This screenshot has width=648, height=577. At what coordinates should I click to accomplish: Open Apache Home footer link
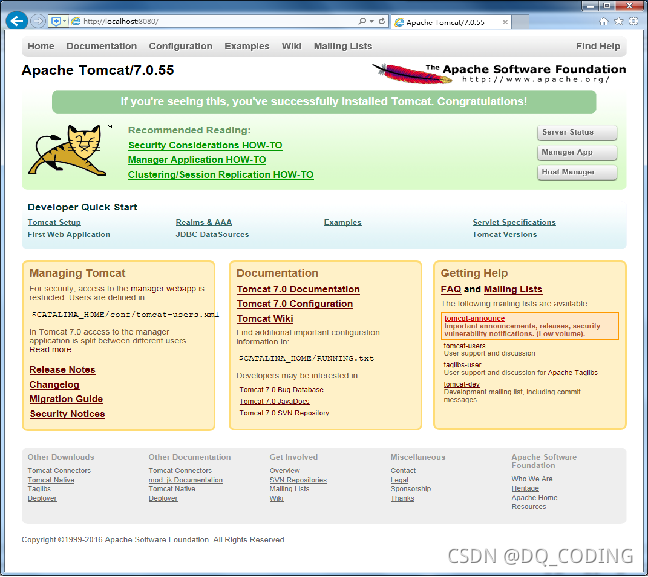(534, 498)
